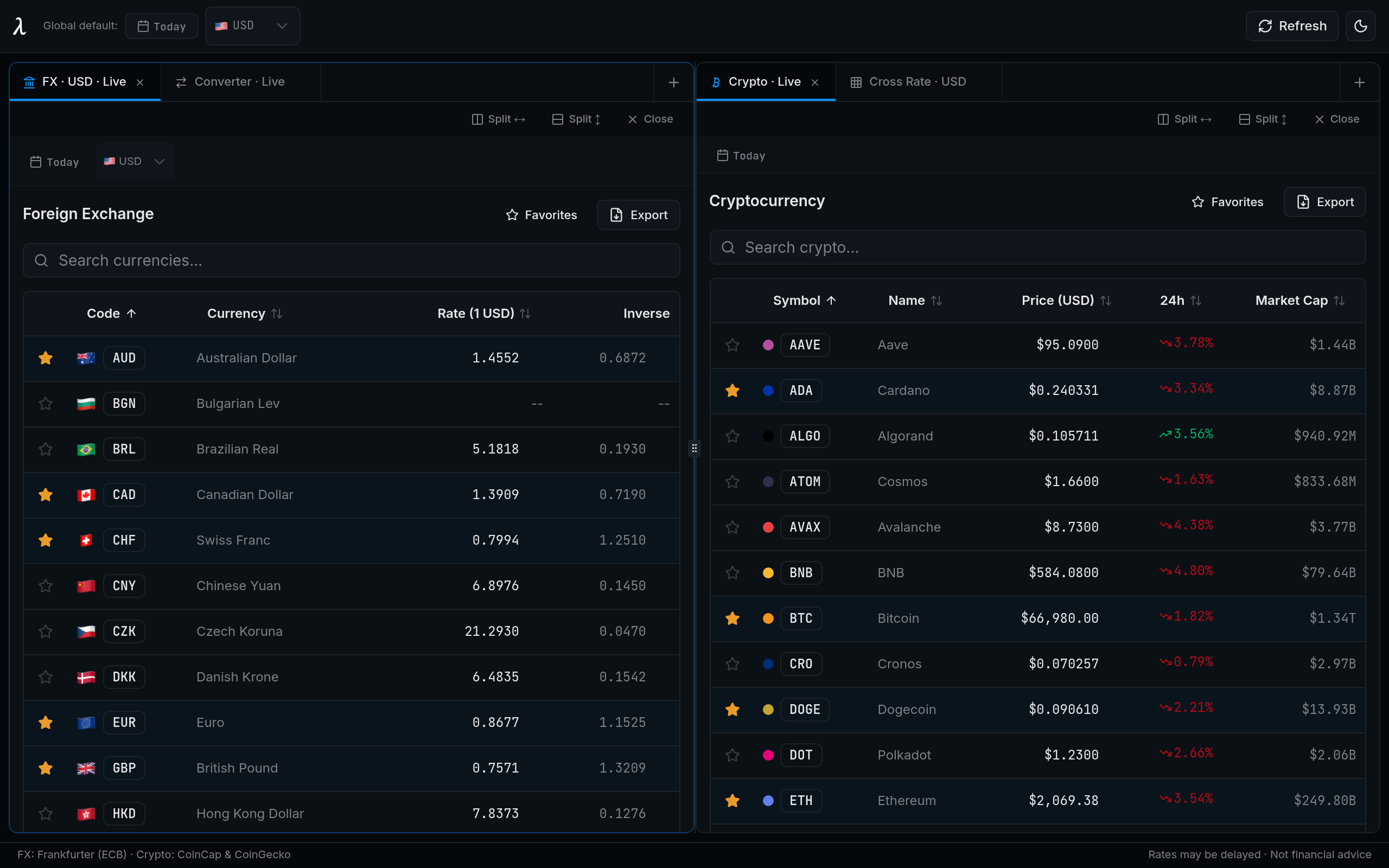Sort crypto table by Market Cap
The width and height of the screenshot is (1389, 868).
coord(1299,300)
